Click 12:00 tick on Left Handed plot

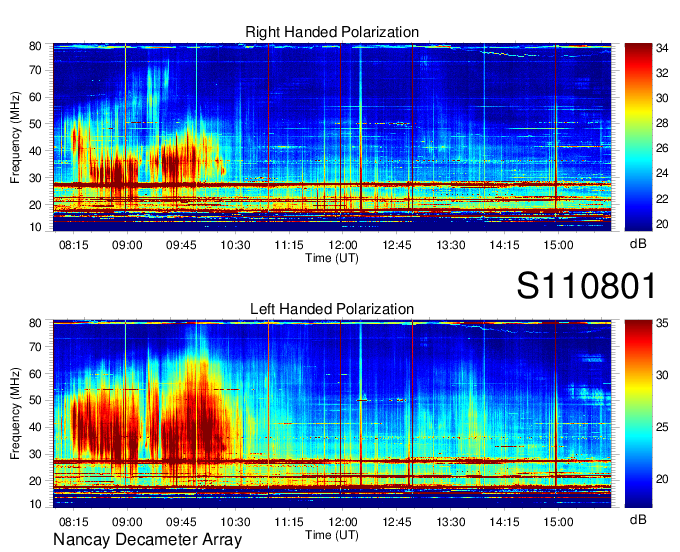click(343, 522)
